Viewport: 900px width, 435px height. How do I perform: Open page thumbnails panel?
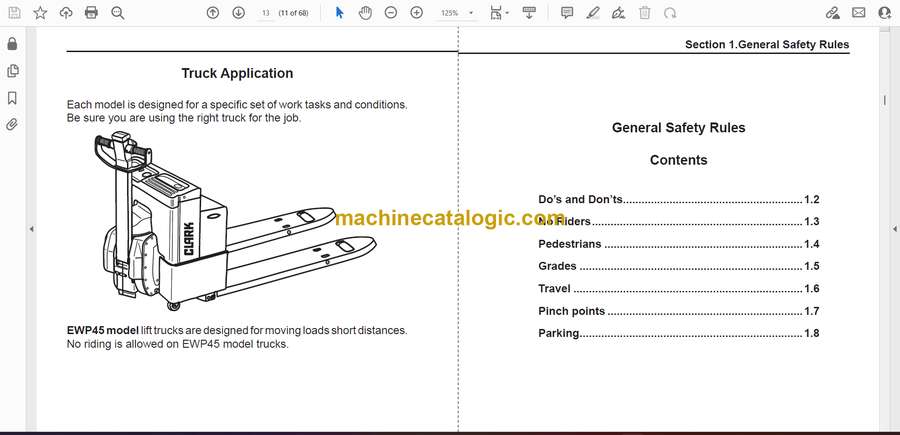[12, 71]
